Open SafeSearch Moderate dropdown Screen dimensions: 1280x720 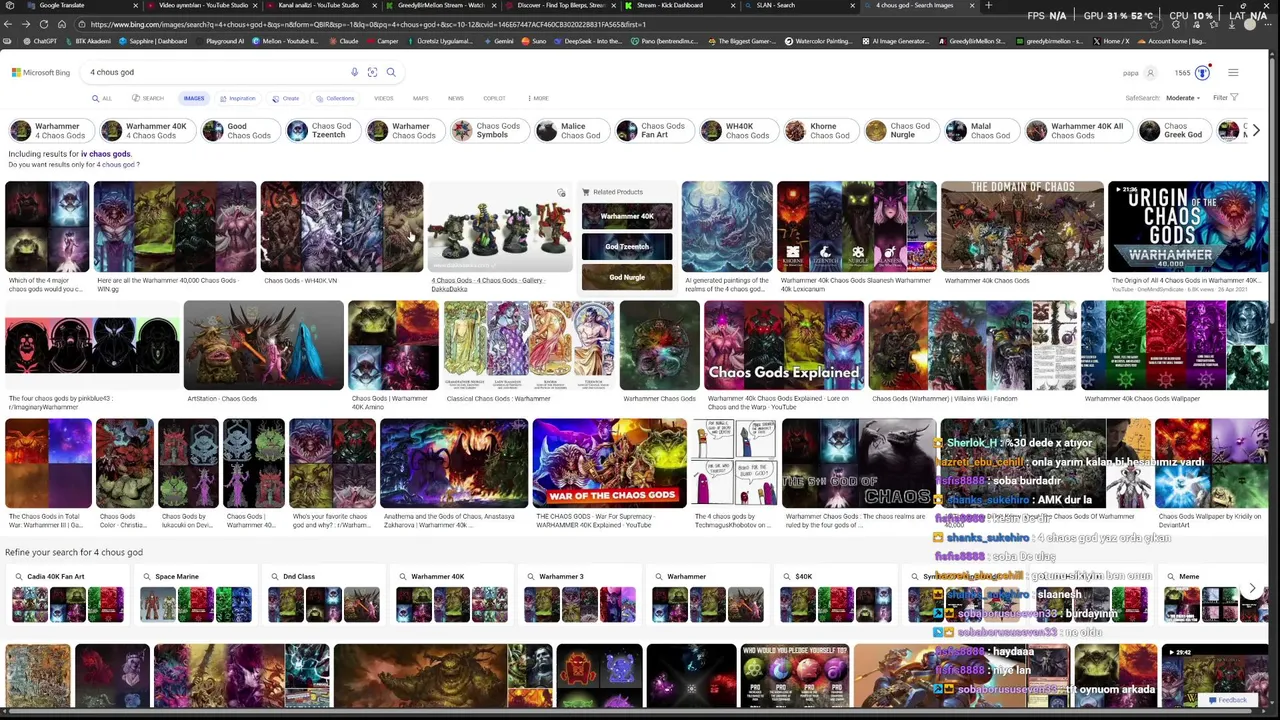pos(1182,98)
